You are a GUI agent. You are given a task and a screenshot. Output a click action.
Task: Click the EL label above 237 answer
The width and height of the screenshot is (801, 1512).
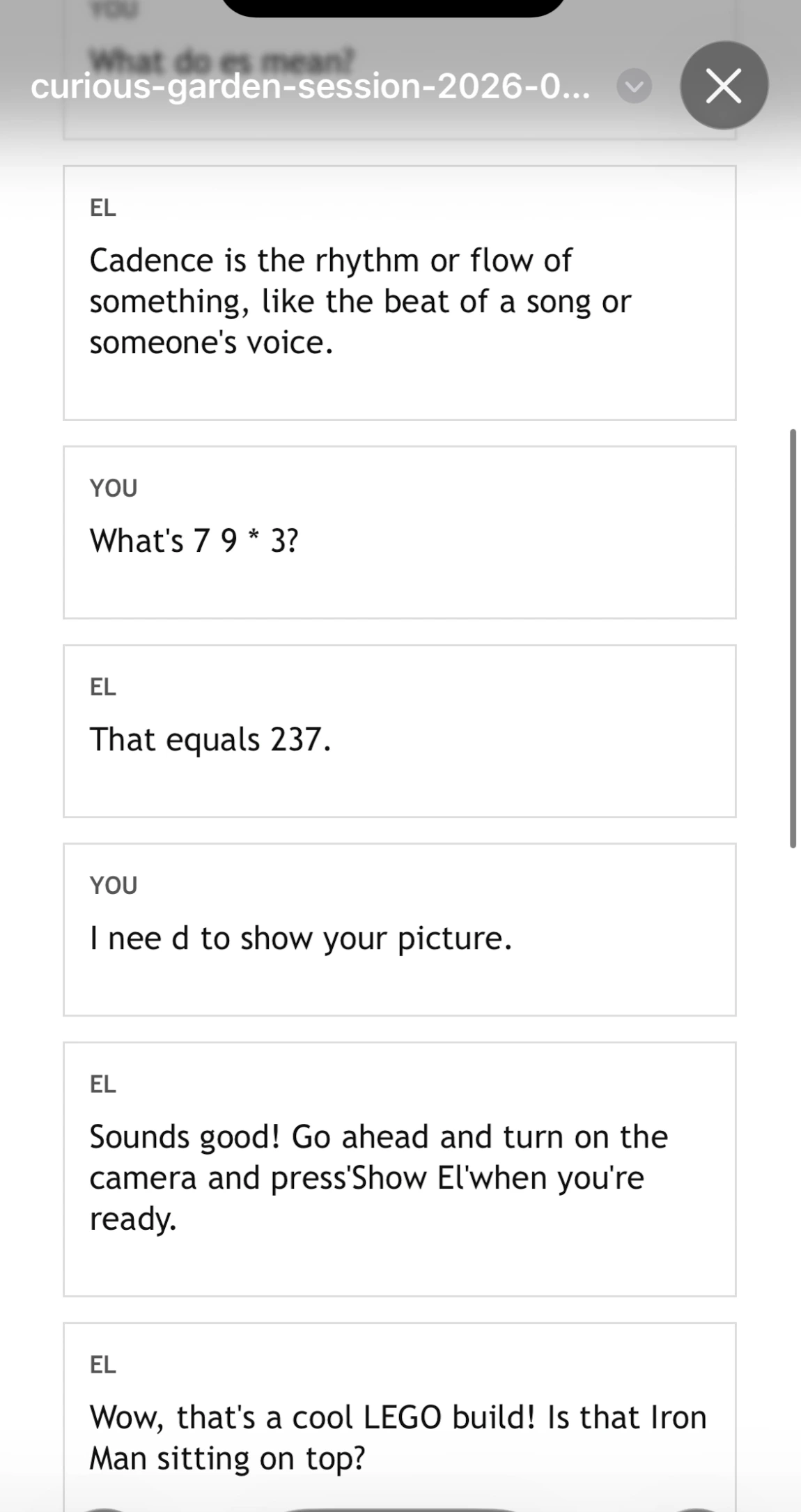103,687
